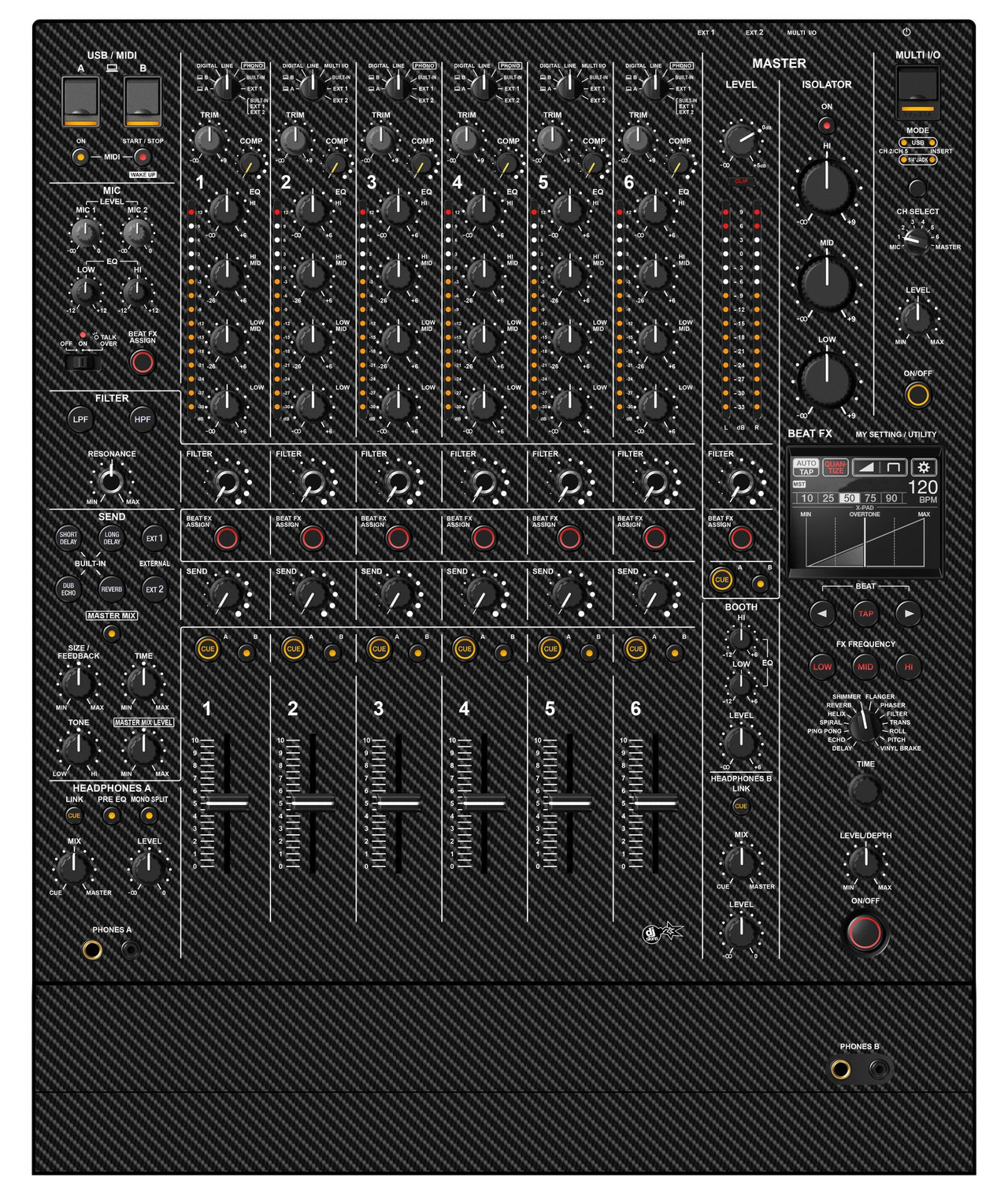Image resolution: width=1008 pixels, height=1199 pixels.
Task: Click the channel 1 CUE A button
Action: tap(208, 649)
